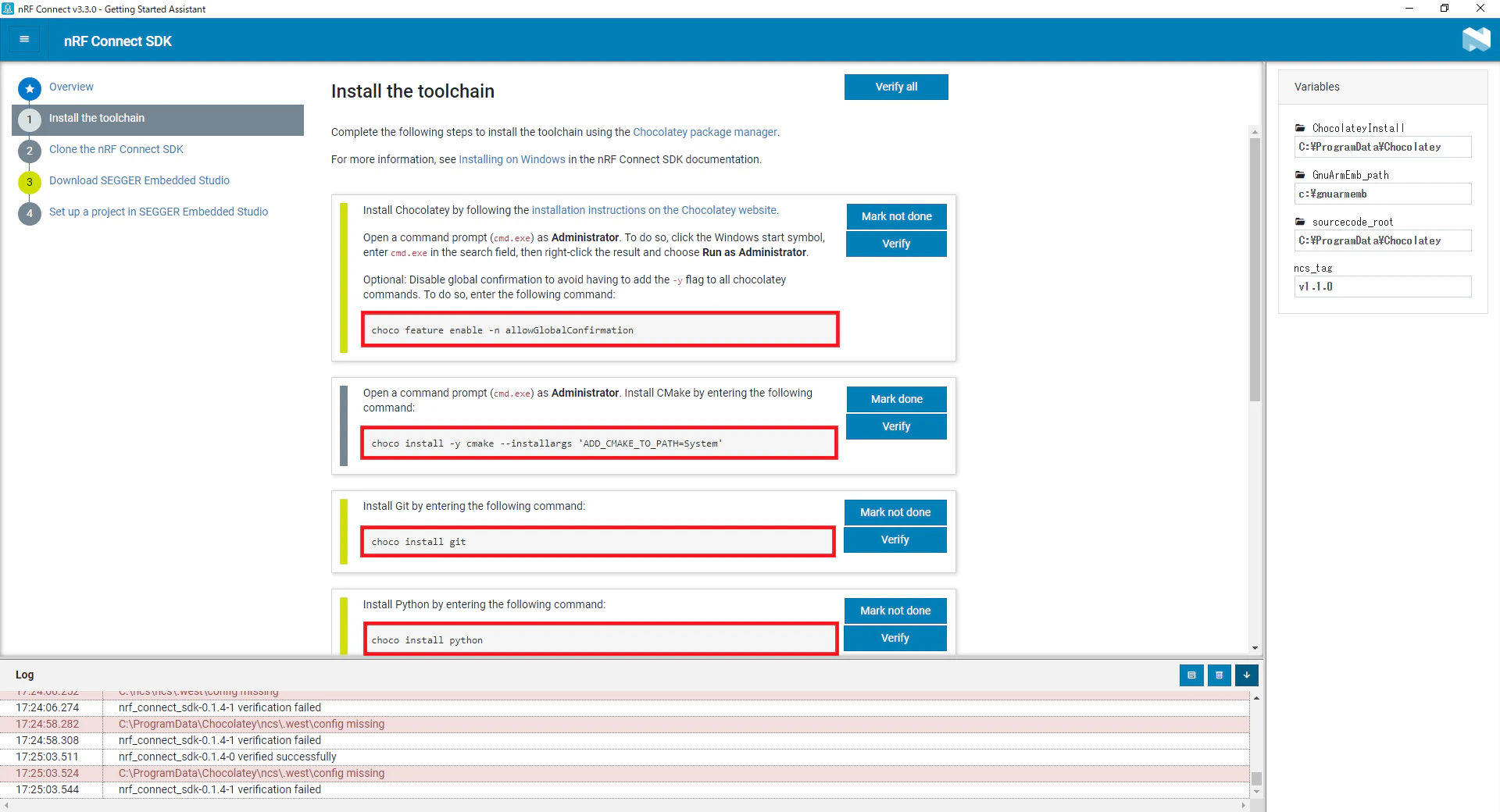Click the Overview star step icon
The image size is (1500, 812).
coord(30,88)
